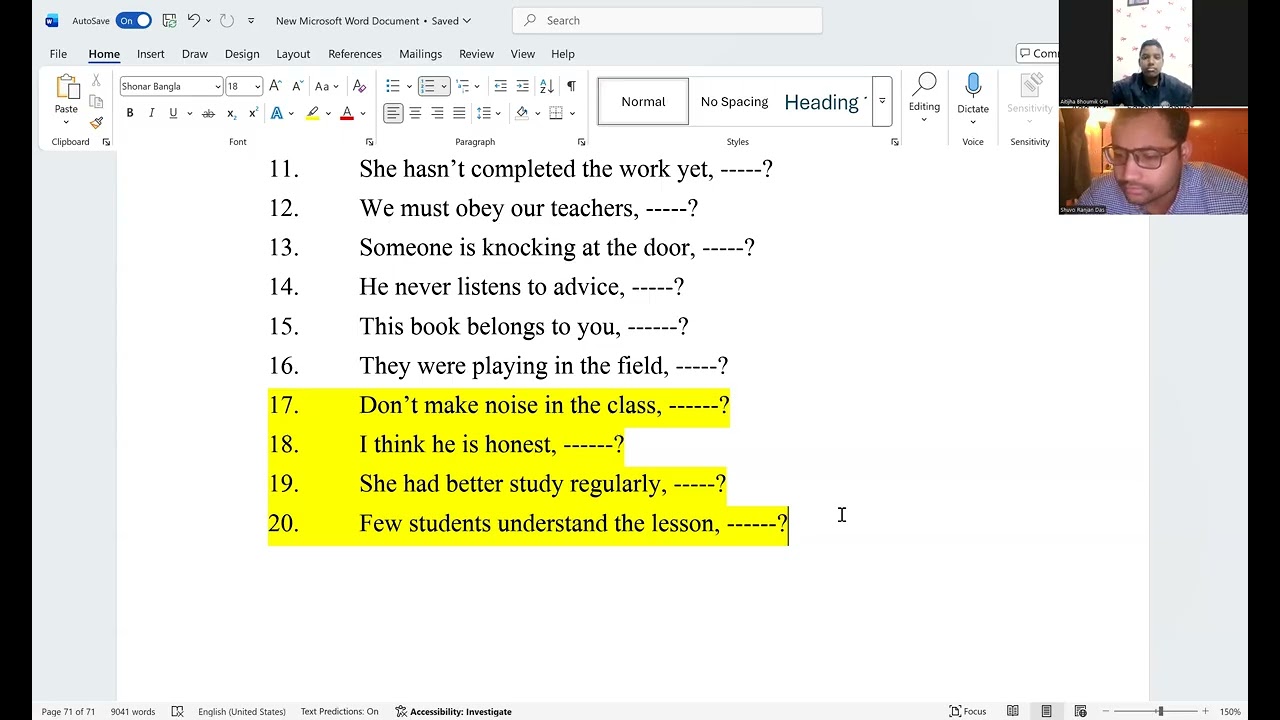The image size is (1280, 720).
Task: Apply the Normal style
Action: pos(643,101)
